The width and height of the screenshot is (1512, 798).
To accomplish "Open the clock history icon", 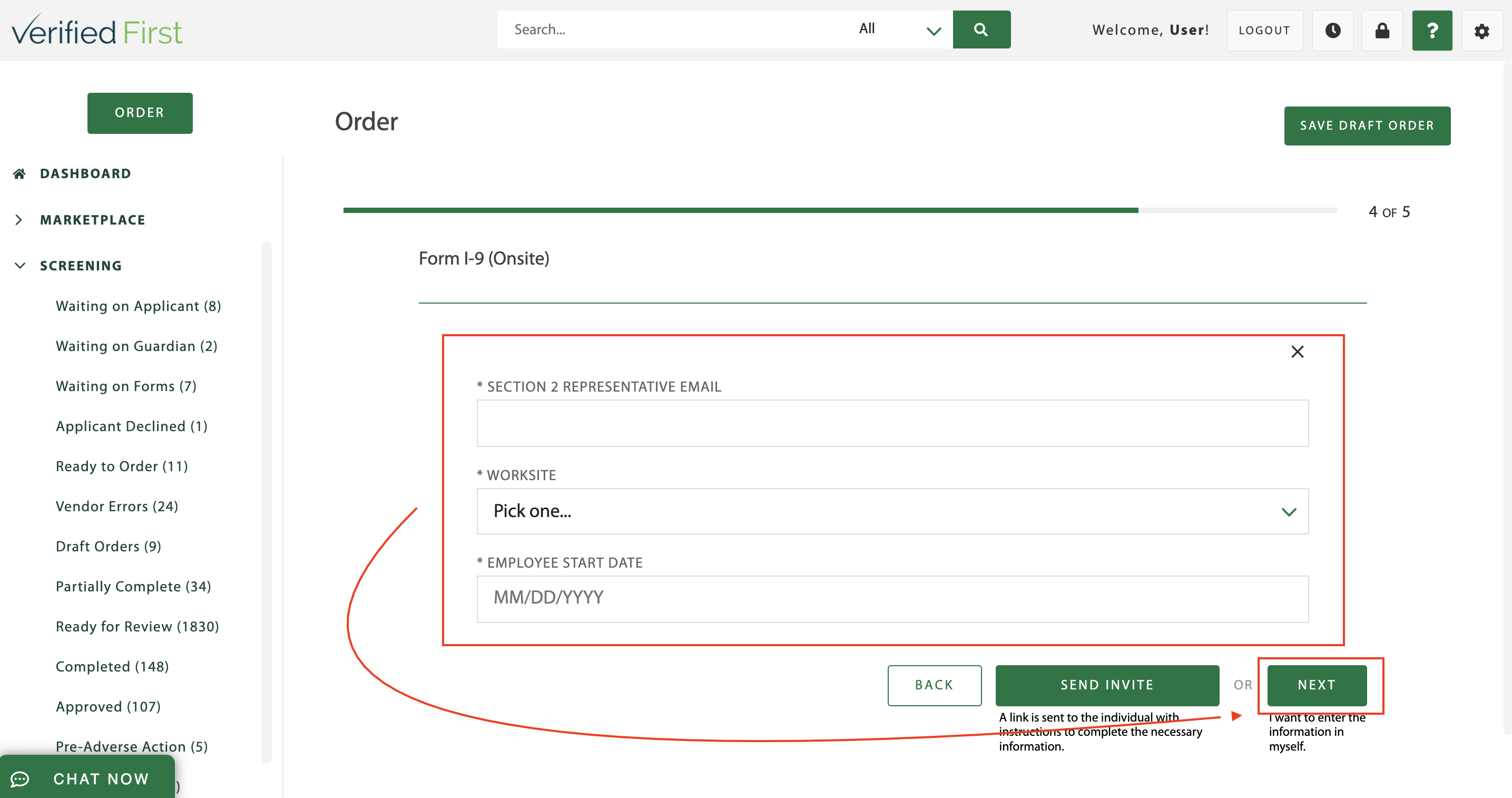I will 1332,31.
